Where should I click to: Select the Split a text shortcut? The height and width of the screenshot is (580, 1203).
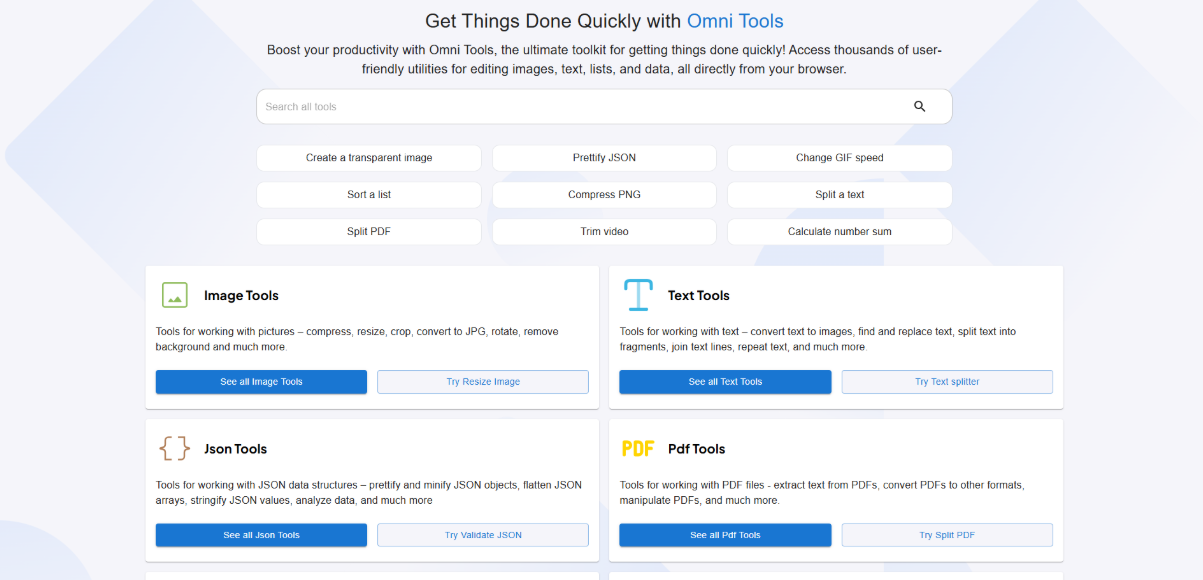tap(840, 195)
